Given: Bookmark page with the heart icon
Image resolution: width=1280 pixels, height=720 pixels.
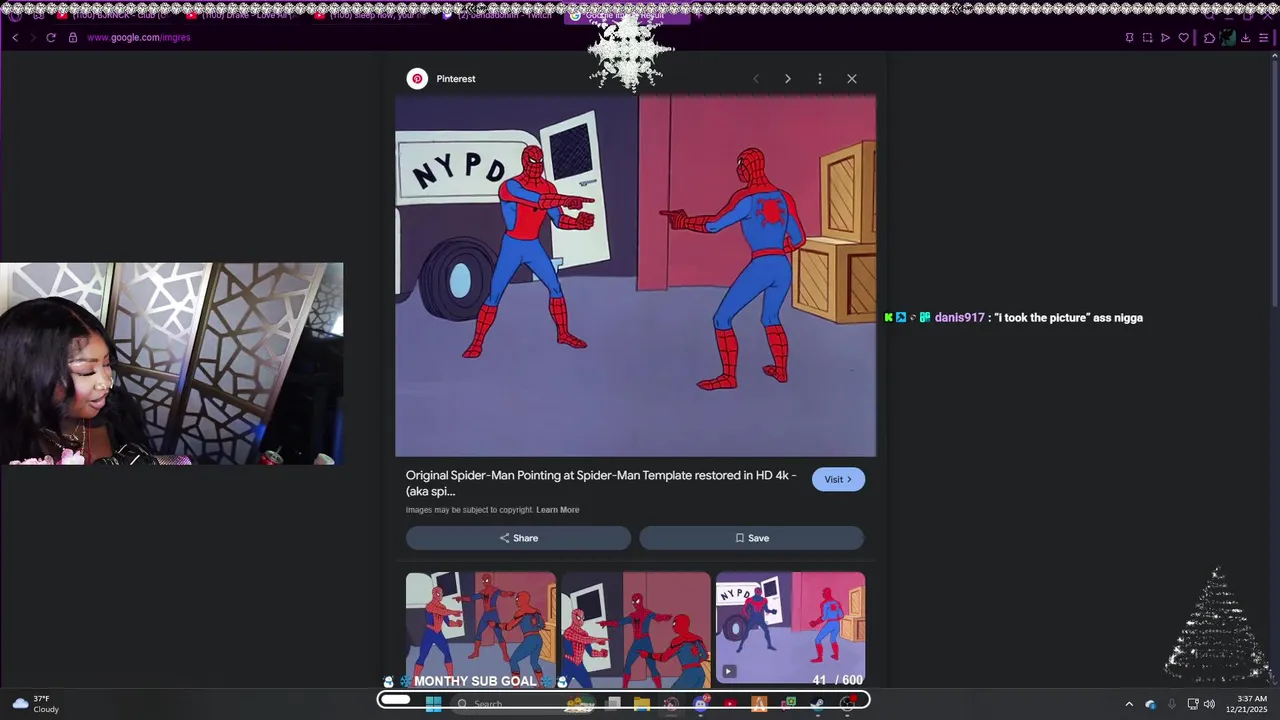Looking at the screenshot, I should pyautogui.click(x=1184, y=38).
